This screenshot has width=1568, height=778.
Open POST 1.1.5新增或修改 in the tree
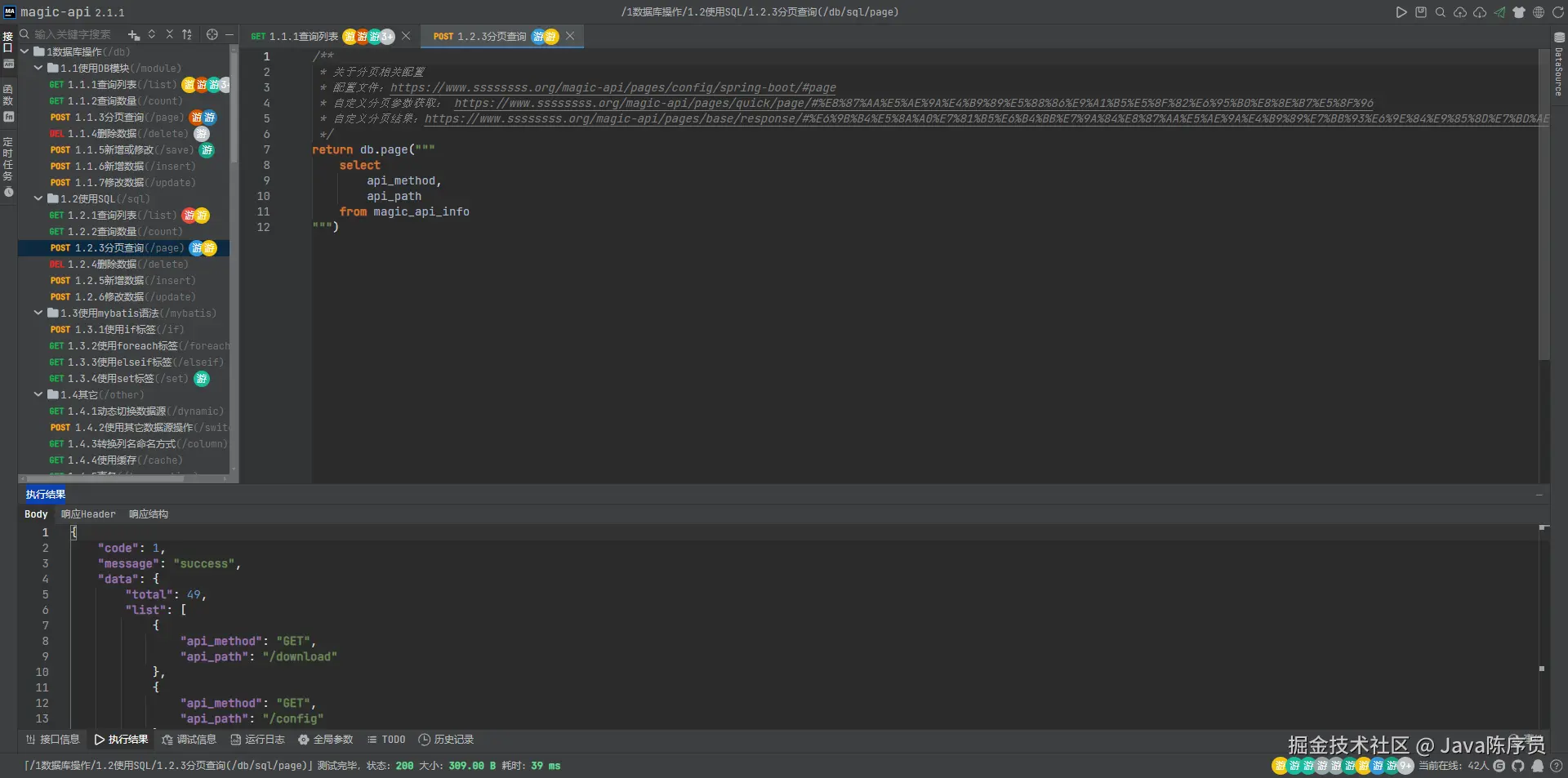(122, 150)
